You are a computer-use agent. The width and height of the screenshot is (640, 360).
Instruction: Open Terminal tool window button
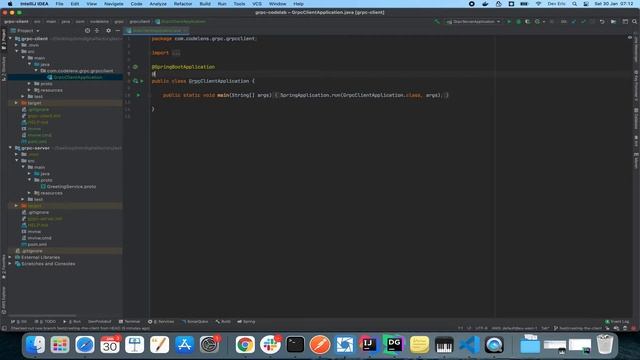pos(129,322)
